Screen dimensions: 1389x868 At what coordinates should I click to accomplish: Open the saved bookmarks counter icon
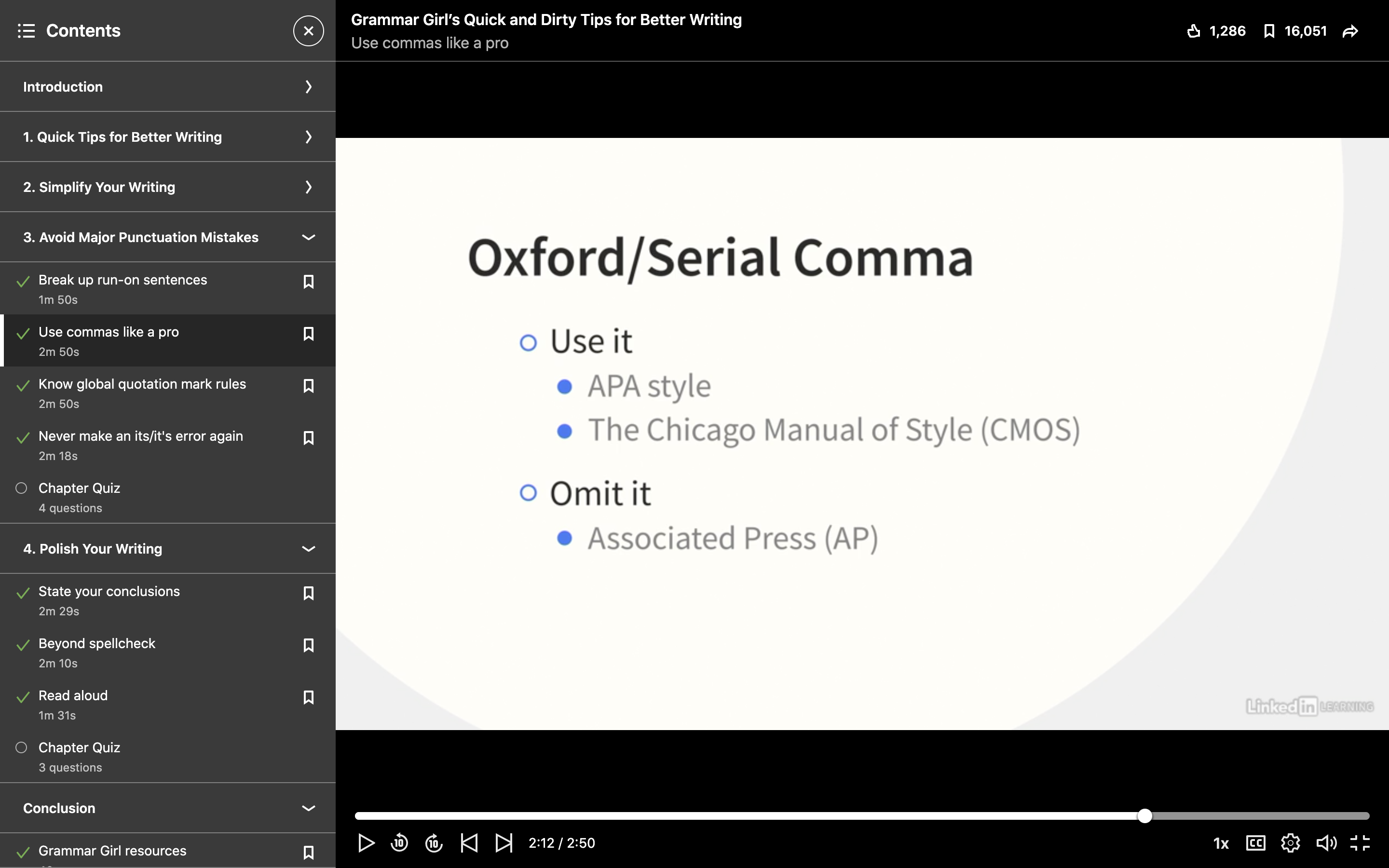tap(1268, 31)
